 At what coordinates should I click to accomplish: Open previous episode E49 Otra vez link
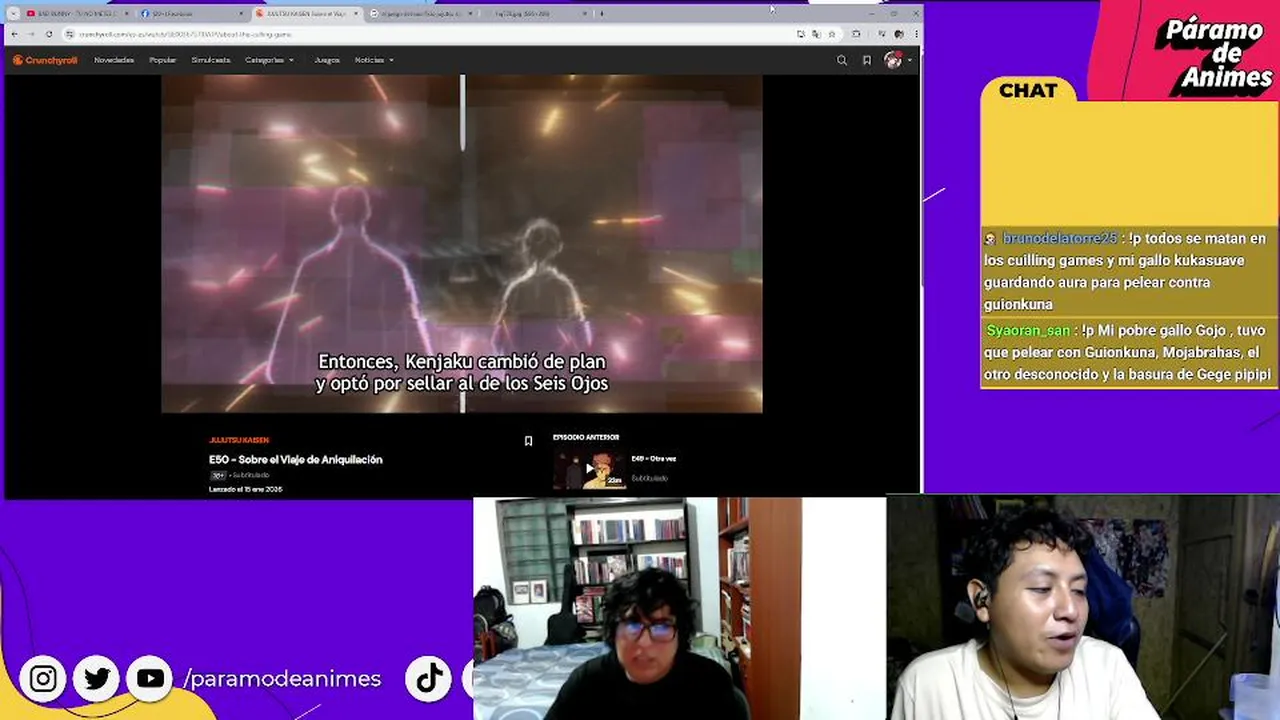654,459
